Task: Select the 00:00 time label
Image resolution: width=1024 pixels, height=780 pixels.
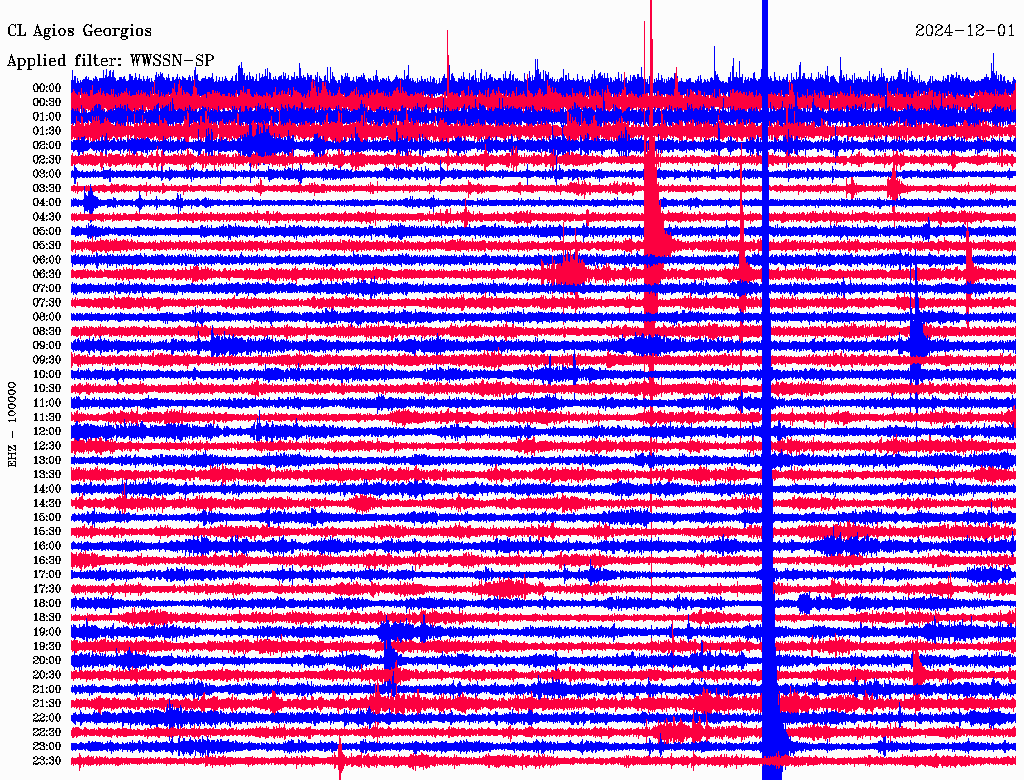Action: click(47, 88)
